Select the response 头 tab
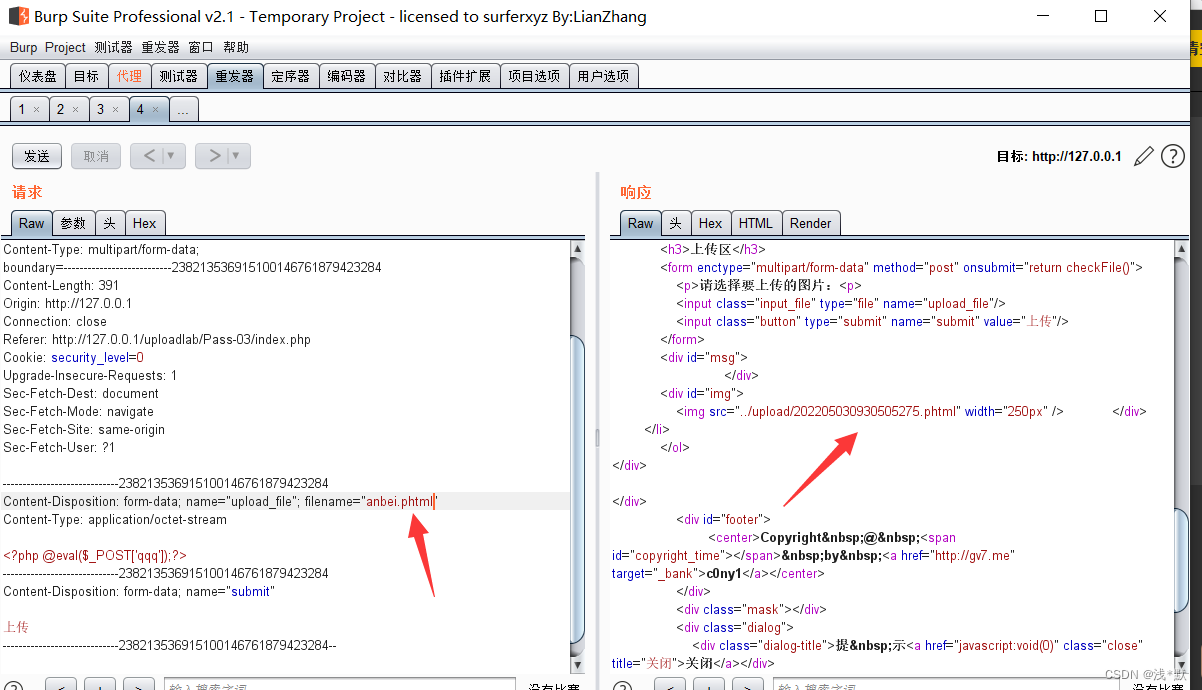The height and width of the screenshot is (690, 1202). point(676,223)
